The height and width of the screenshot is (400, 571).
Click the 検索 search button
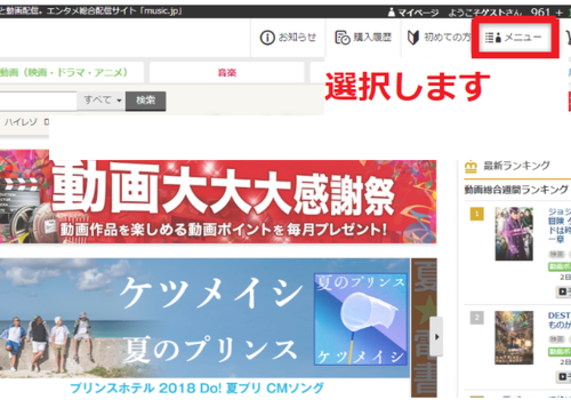(146, 101)
